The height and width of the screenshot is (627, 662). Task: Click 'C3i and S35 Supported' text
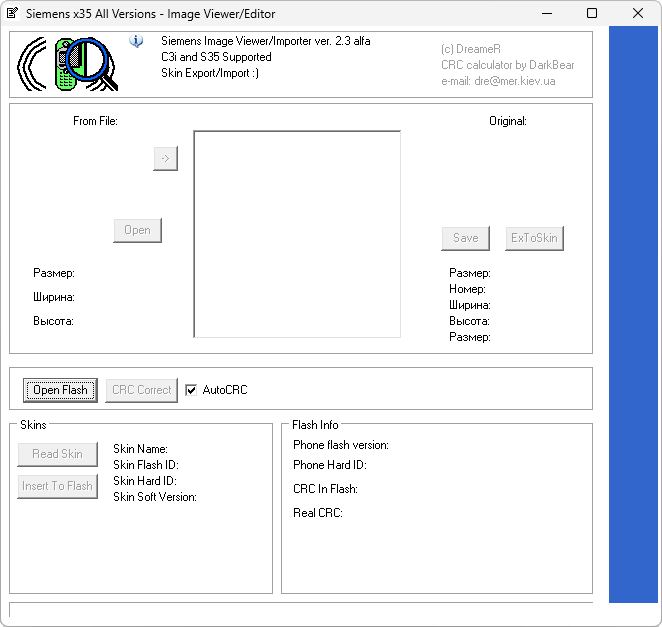[x=216, y=57]
